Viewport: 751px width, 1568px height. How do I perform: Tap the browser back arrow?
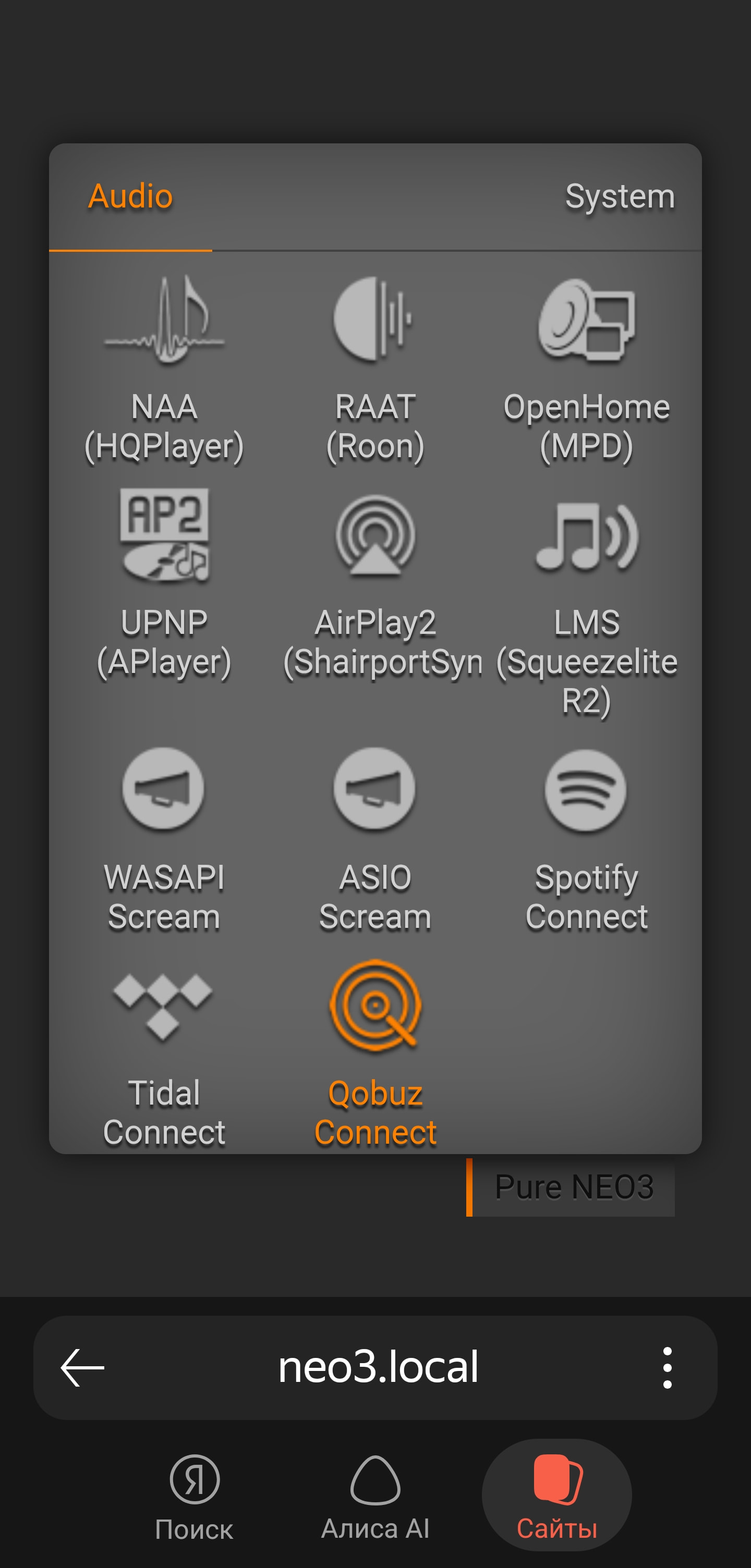click(83, 1368)
